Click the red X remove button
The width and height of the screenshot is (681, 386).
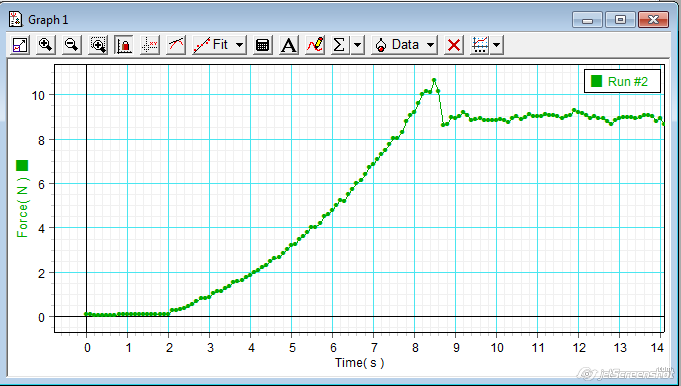[x=454, y=45]
